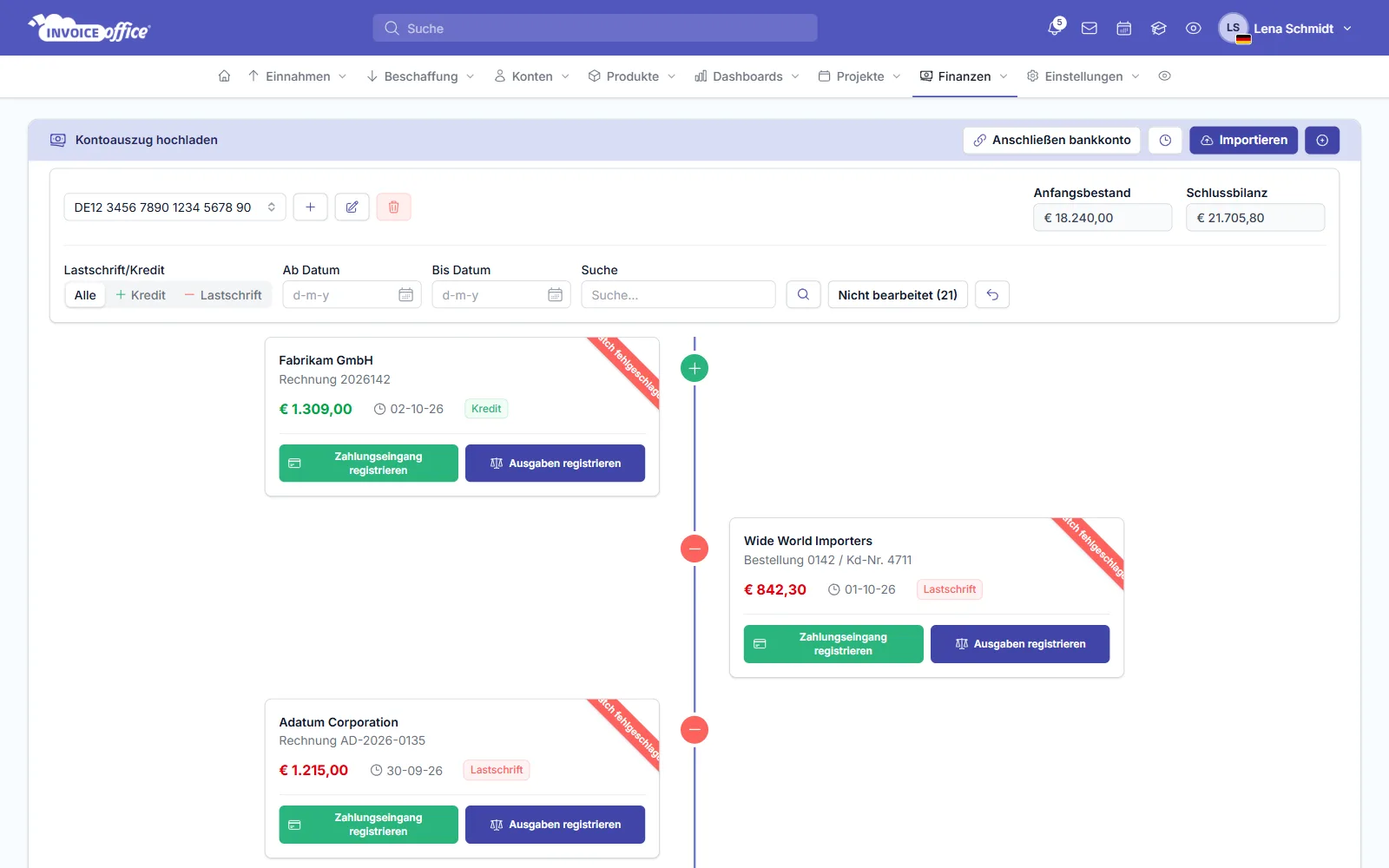Click the history clock icon button
This screenshot has height=868, width=1389.
(x=1165, y=140)
